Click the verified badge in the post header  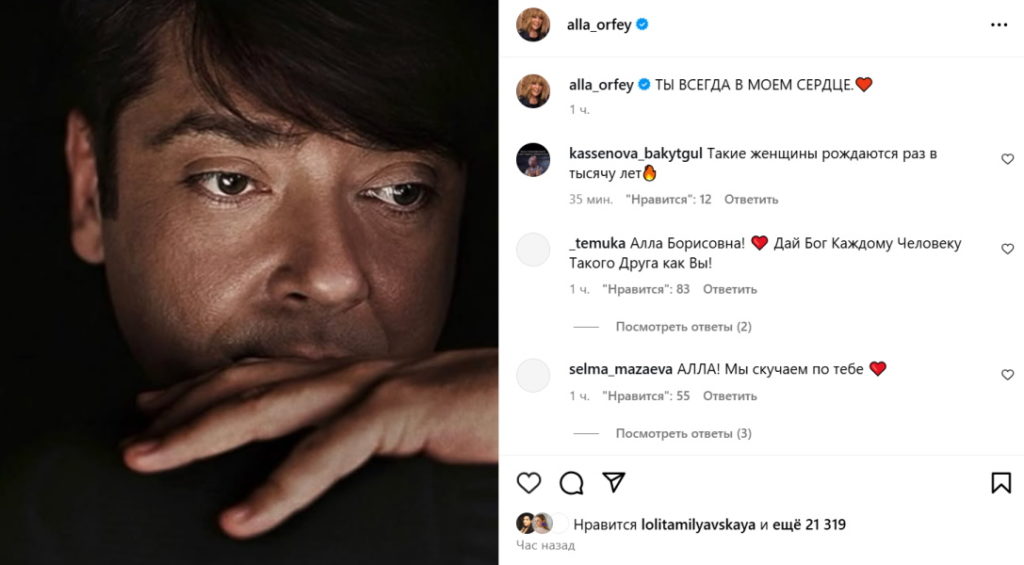point(642,25)
